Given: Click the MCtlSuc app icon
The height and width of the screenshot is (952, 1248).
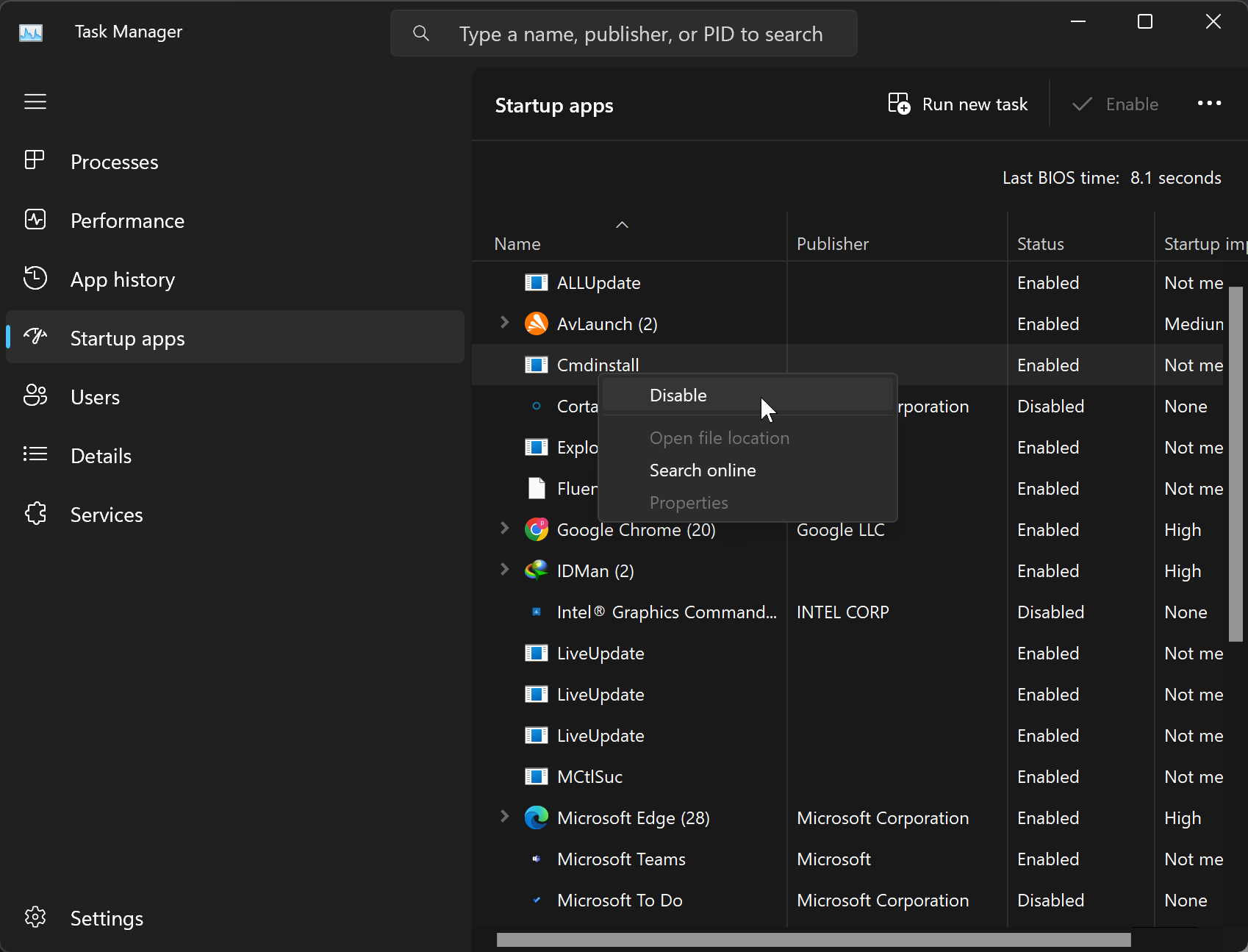Looking at the screenshot, I should pos(537,776).
